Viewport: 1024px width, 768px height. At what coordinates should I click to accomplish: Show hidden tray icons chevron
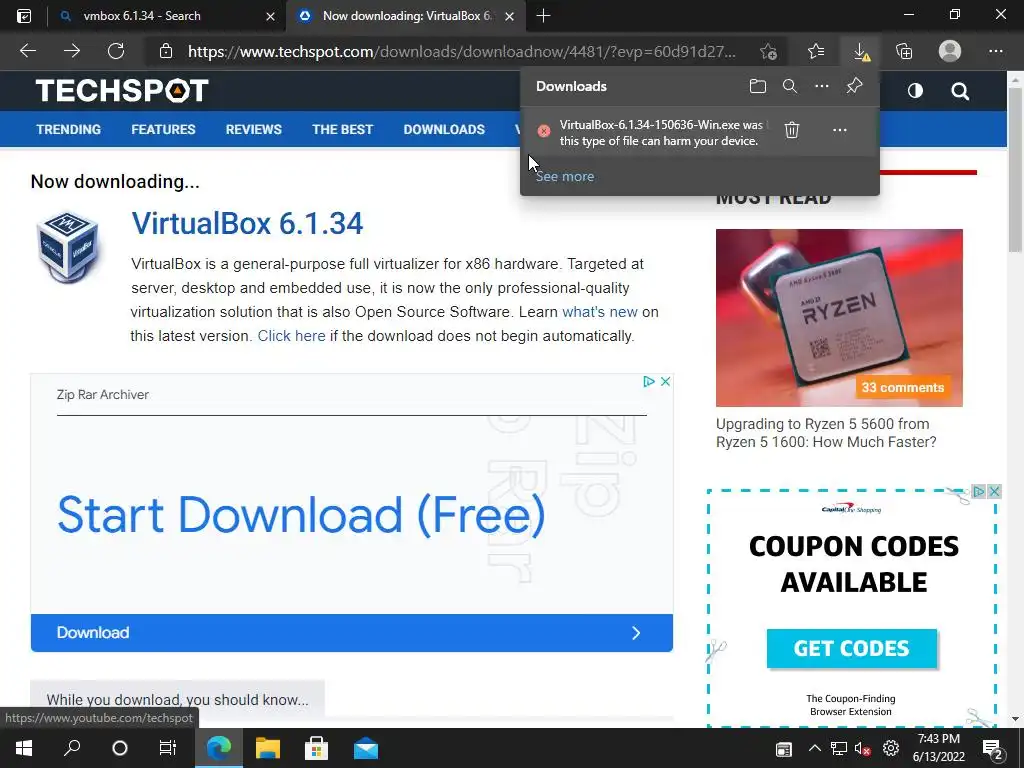814,748
